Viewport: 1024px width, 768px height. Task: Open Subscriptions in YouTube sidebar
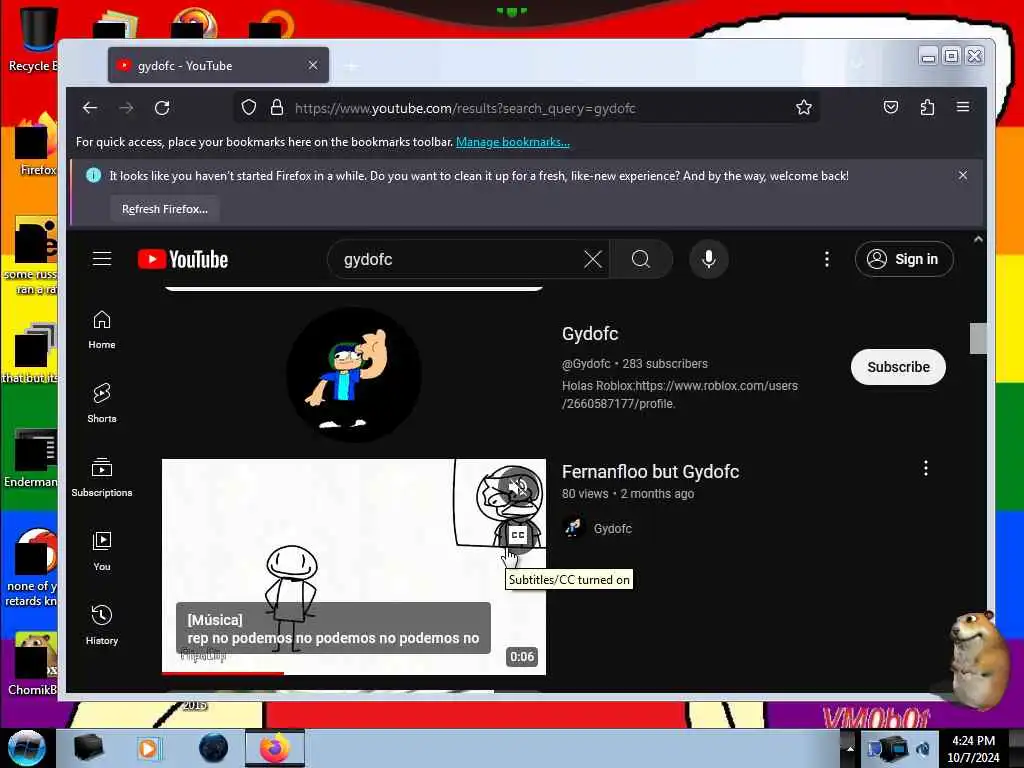click(102, 477)
